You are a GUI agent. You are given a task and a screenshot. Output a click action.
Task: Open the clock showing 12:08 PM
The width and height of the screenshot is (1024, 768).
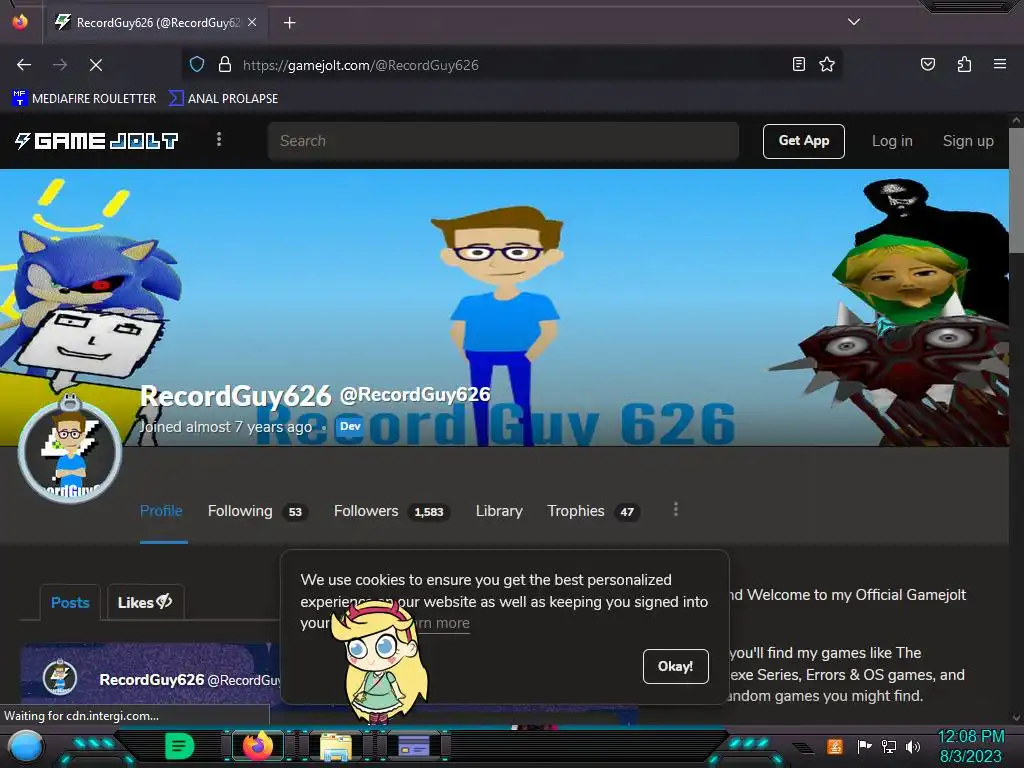970,746
